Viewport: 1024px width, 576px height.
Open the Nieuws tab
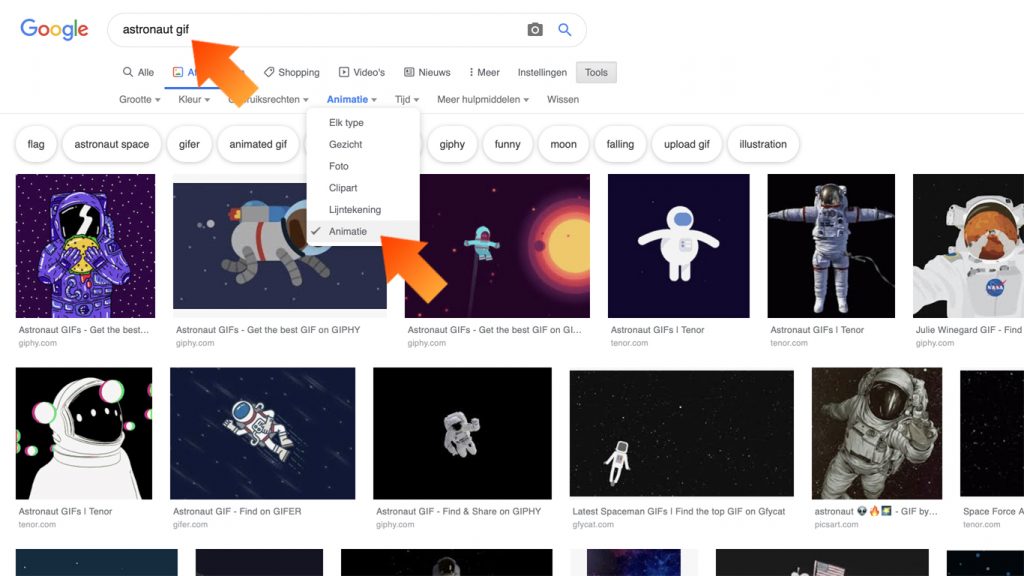427,72
